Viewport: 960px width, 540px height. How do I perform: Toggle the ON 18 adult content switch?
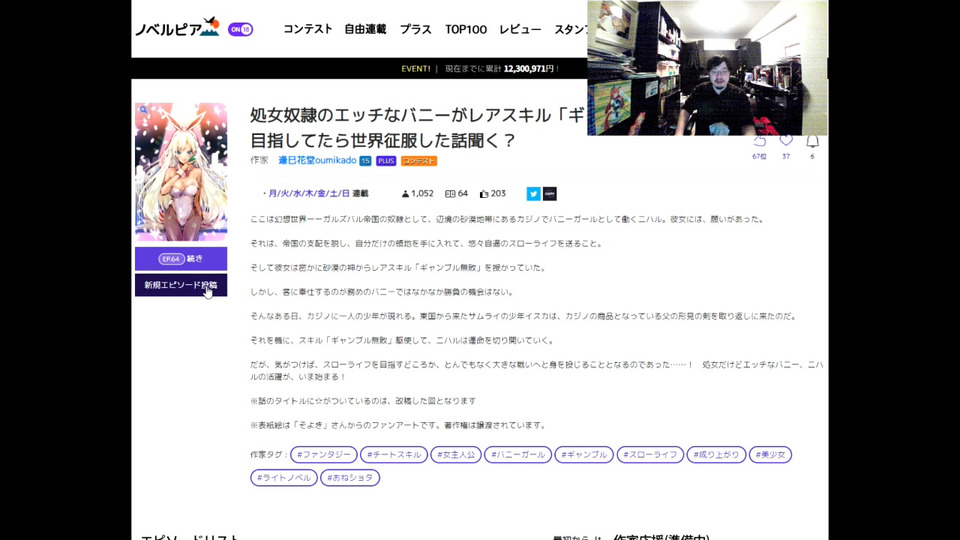241,29
